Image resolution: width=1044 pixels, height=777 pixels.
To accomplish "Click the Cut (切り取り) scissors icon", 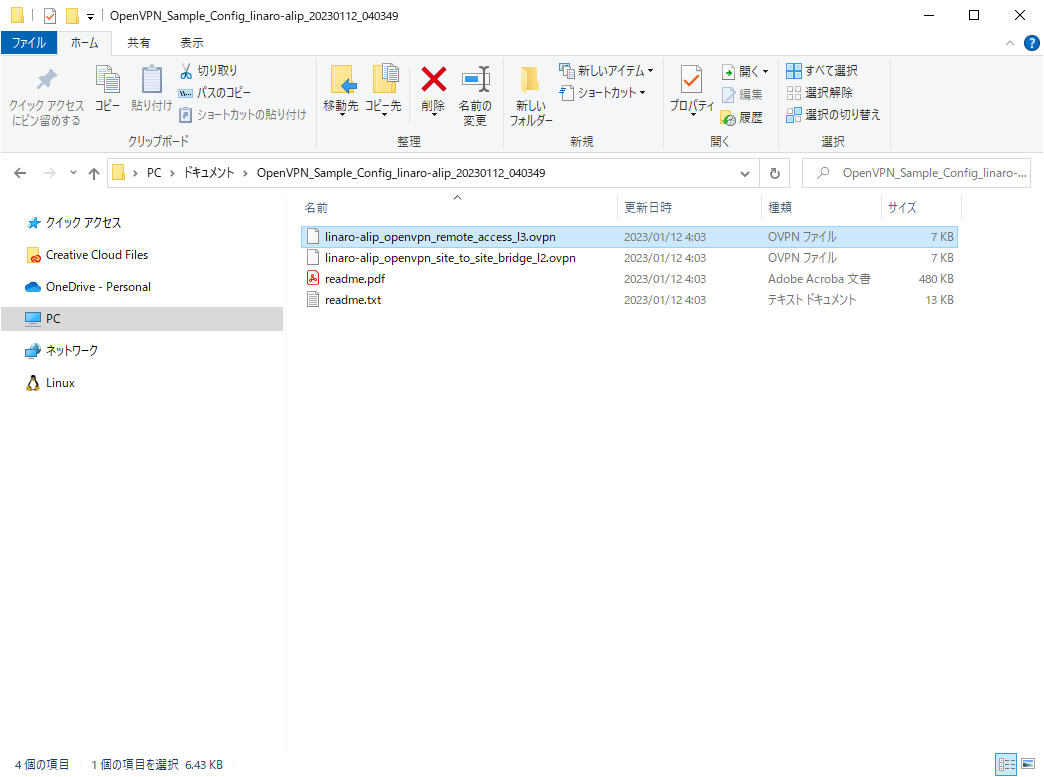I will pyautogui.click(x=186, y=71).
